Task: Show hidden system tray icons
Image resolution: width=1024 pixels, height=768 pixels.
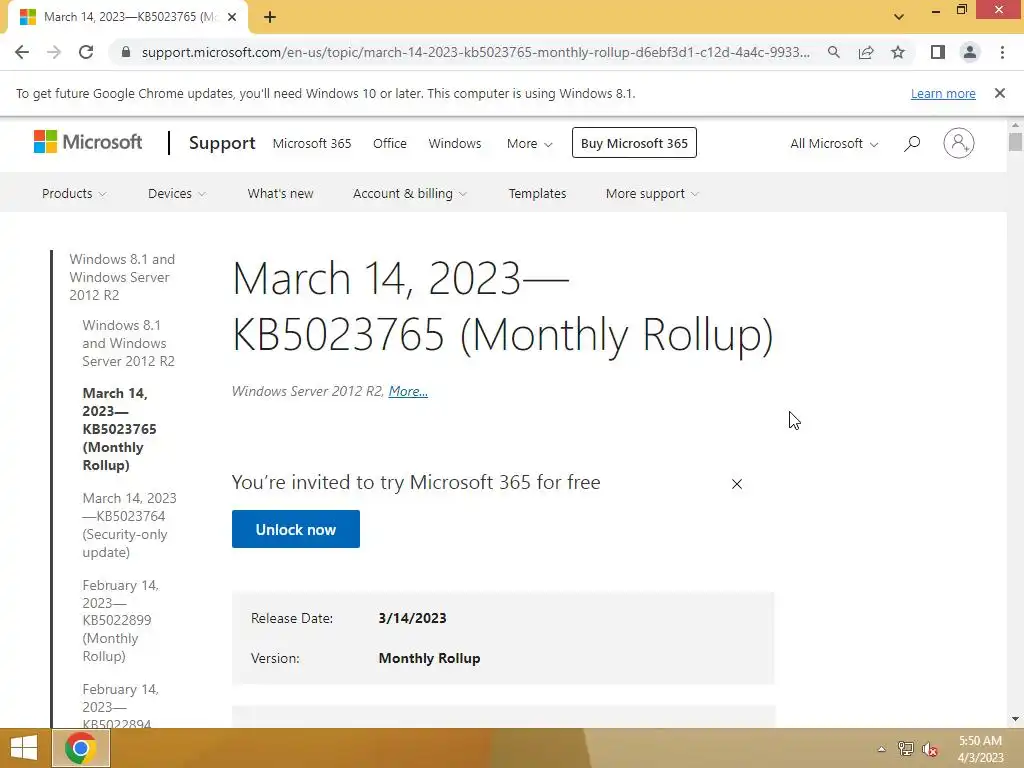Action: tap(881, 749)
